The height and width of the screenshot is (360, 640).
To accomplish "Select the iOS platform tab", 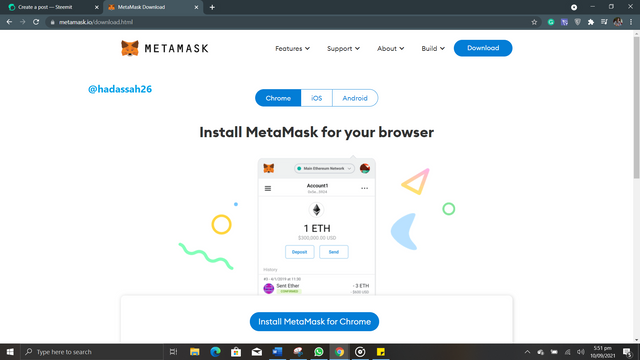I will 316,98.
